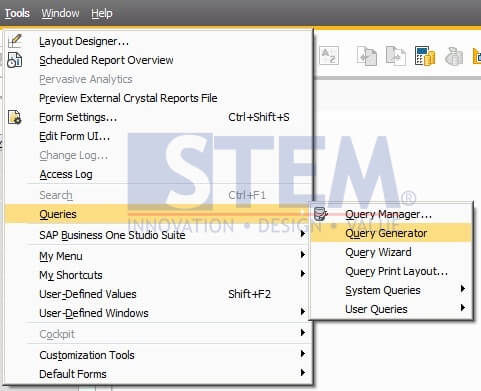This screenshot has height=391, width=481.
Task: Expand SAP Business One Studio Suite arrow
Action: [x=302, y=234]
